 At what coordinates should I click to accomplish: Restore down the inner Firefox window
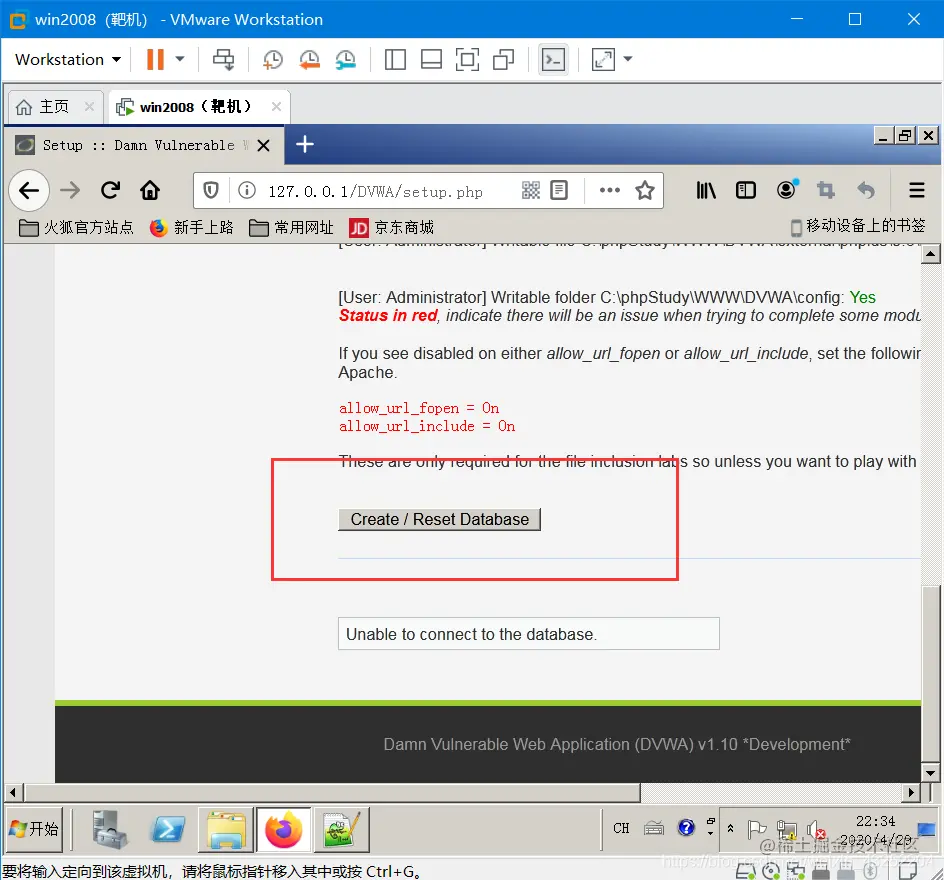pos(905,135)
